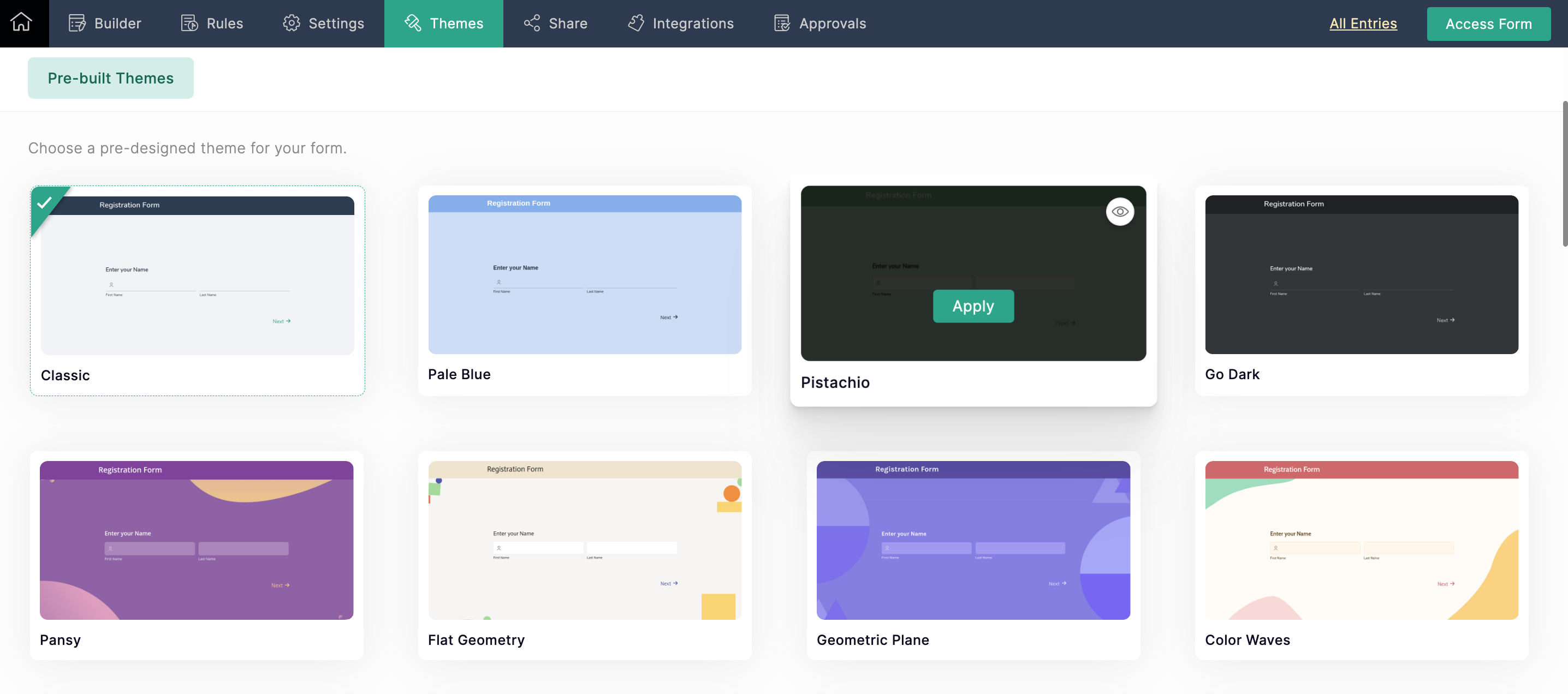Image resolution: width=1568 pixels, height=694 pixels.
Task: Click the home icon in top bar
Action: (21, 23)
